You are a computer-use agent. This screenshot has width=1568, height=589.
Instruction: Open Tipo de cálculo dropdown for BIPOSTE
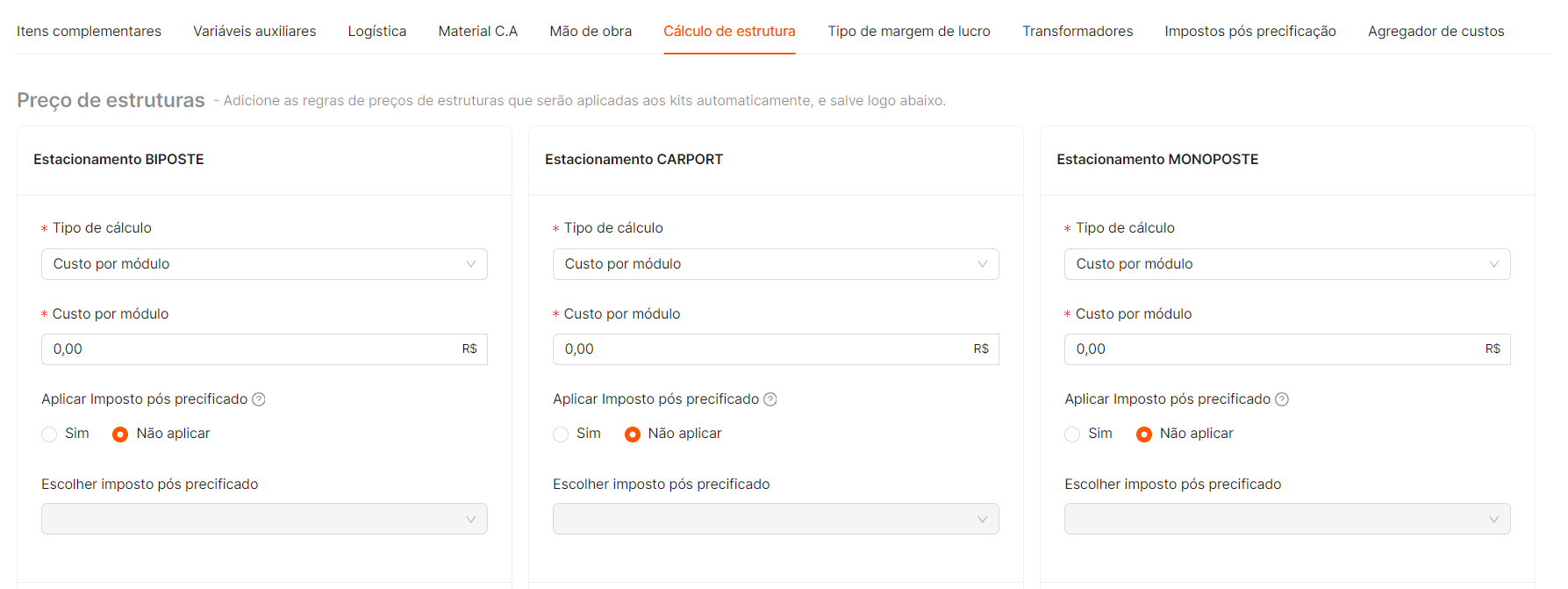pos(264,264)
